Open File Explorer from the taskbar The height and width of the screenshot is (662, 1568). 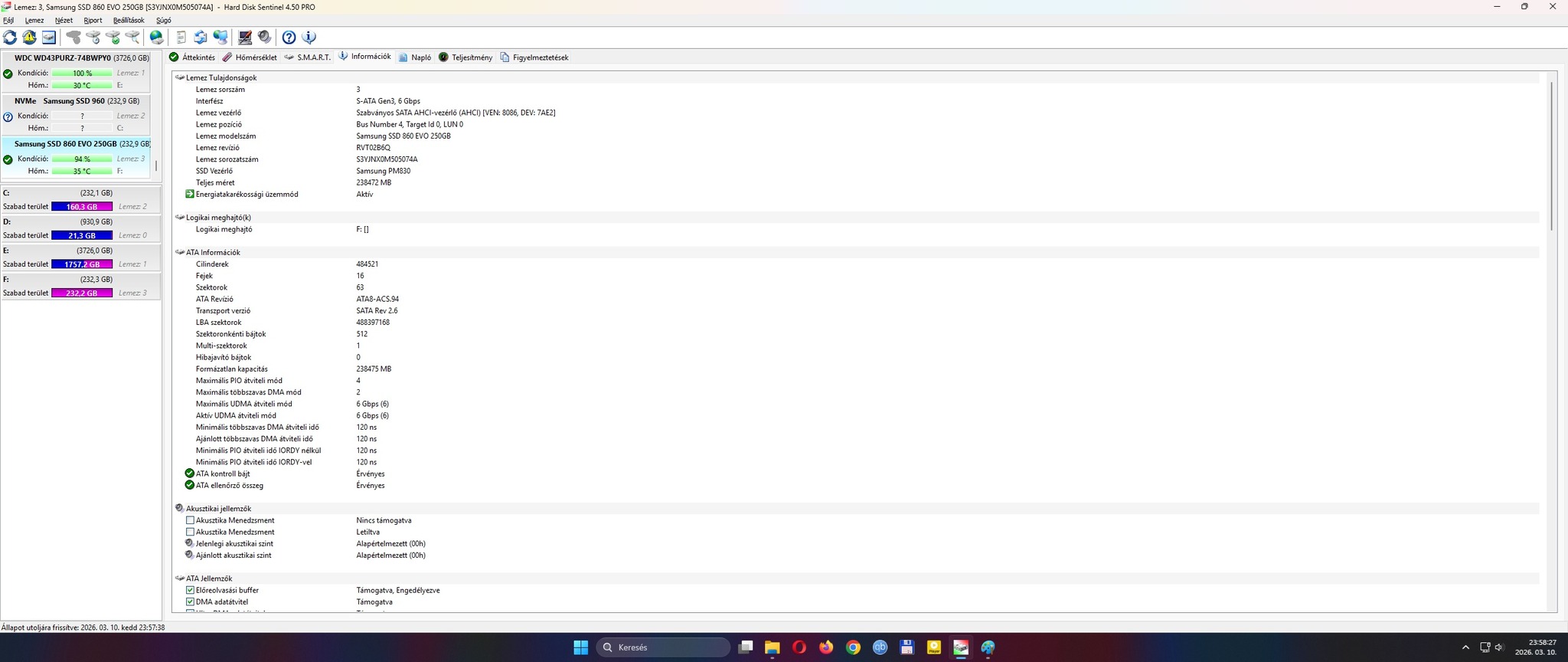click(772, 647)
